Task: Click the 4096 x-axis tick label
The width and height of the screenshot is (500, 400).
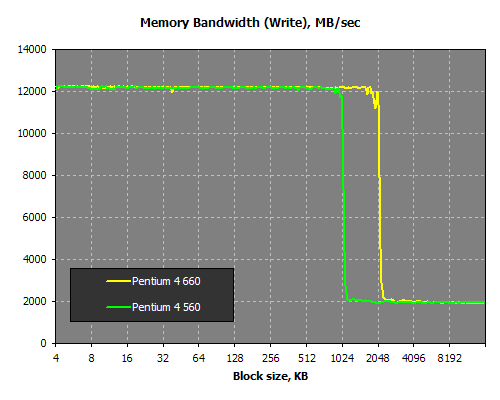Action: point(414,358)
